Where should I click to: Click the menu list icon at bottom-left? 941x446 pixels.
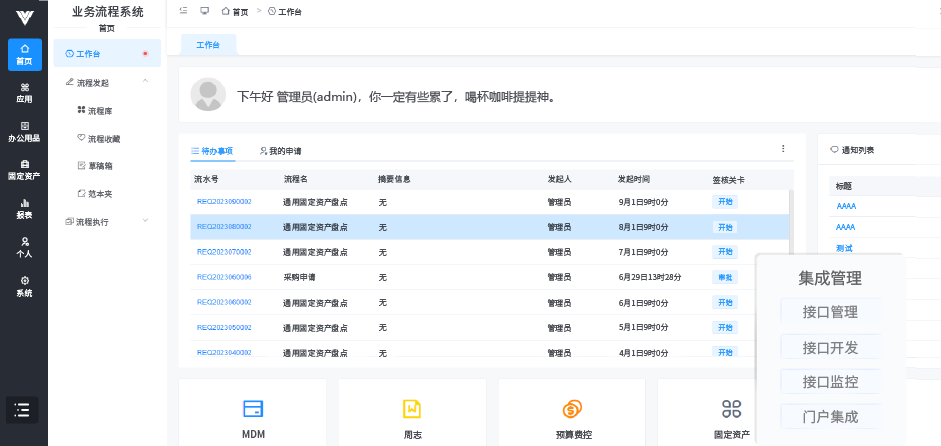pyautogui.click(x=24, y=410)
